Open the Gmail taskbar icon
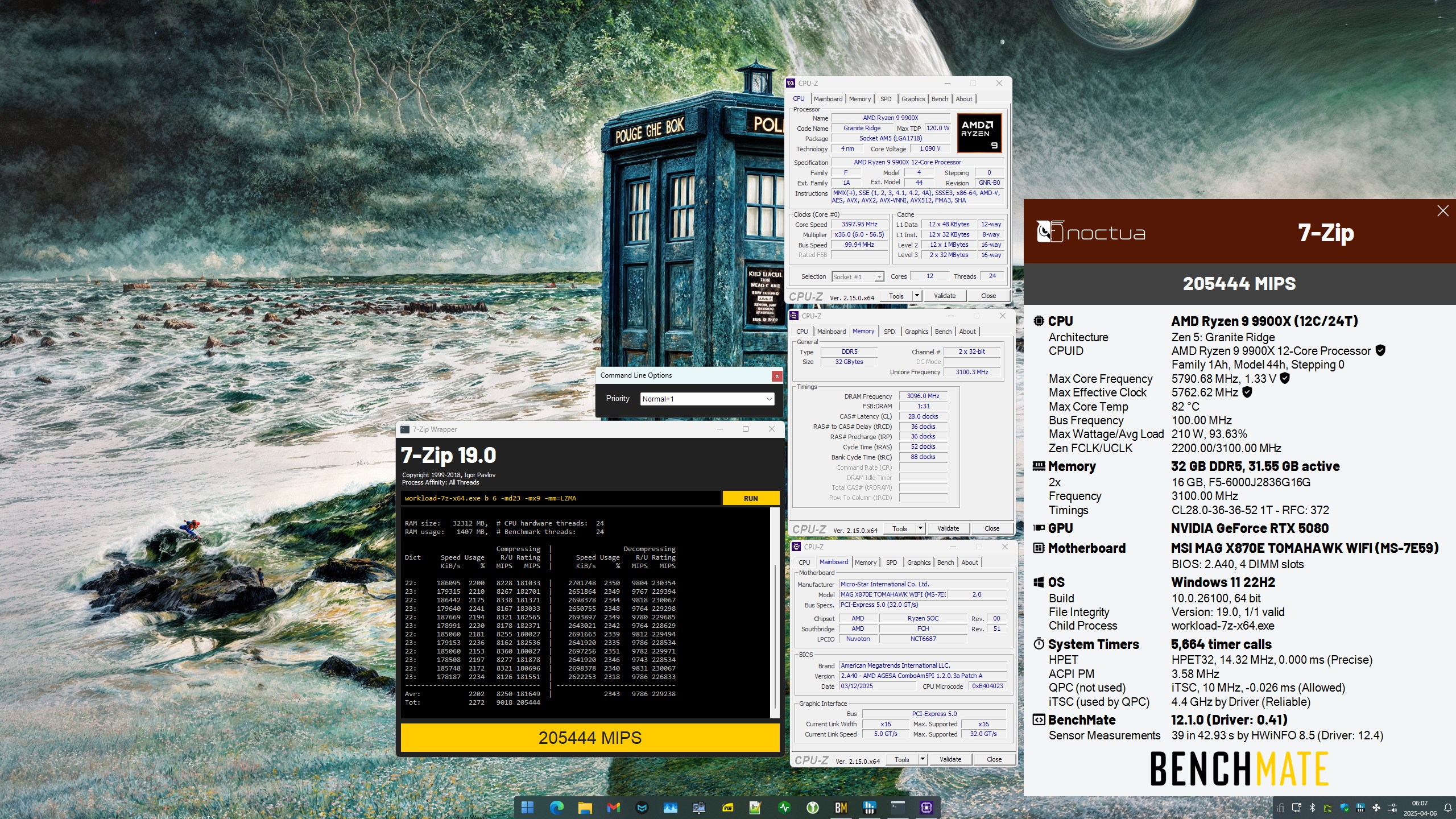 tap(613, 807)
